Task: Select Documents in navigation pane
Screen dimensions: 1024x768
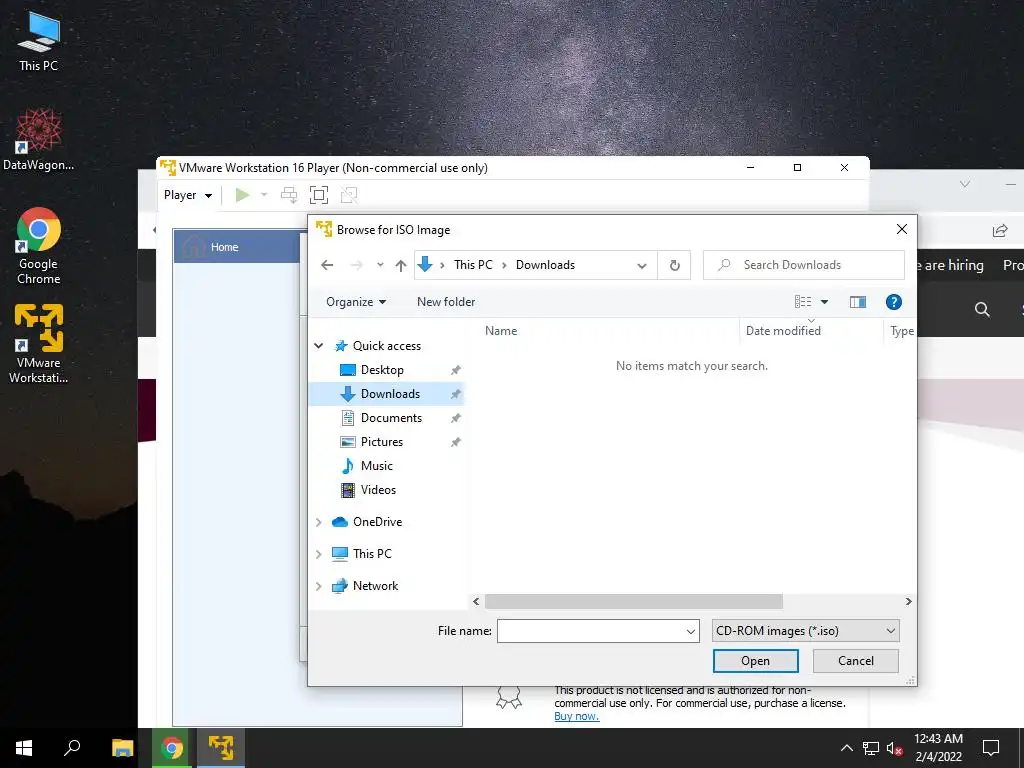Action: (391, 418)
